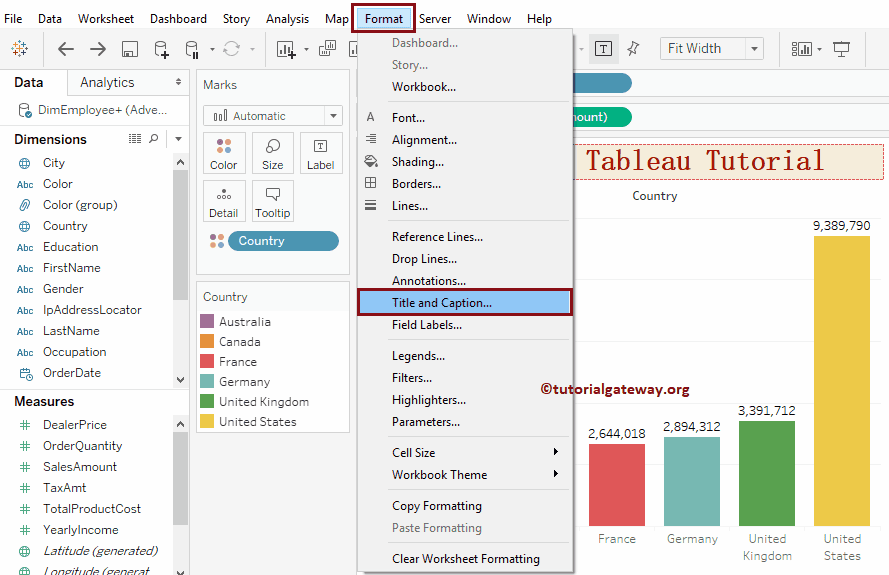
Task: Click the undo back arrow
Action: coord(66,49)
